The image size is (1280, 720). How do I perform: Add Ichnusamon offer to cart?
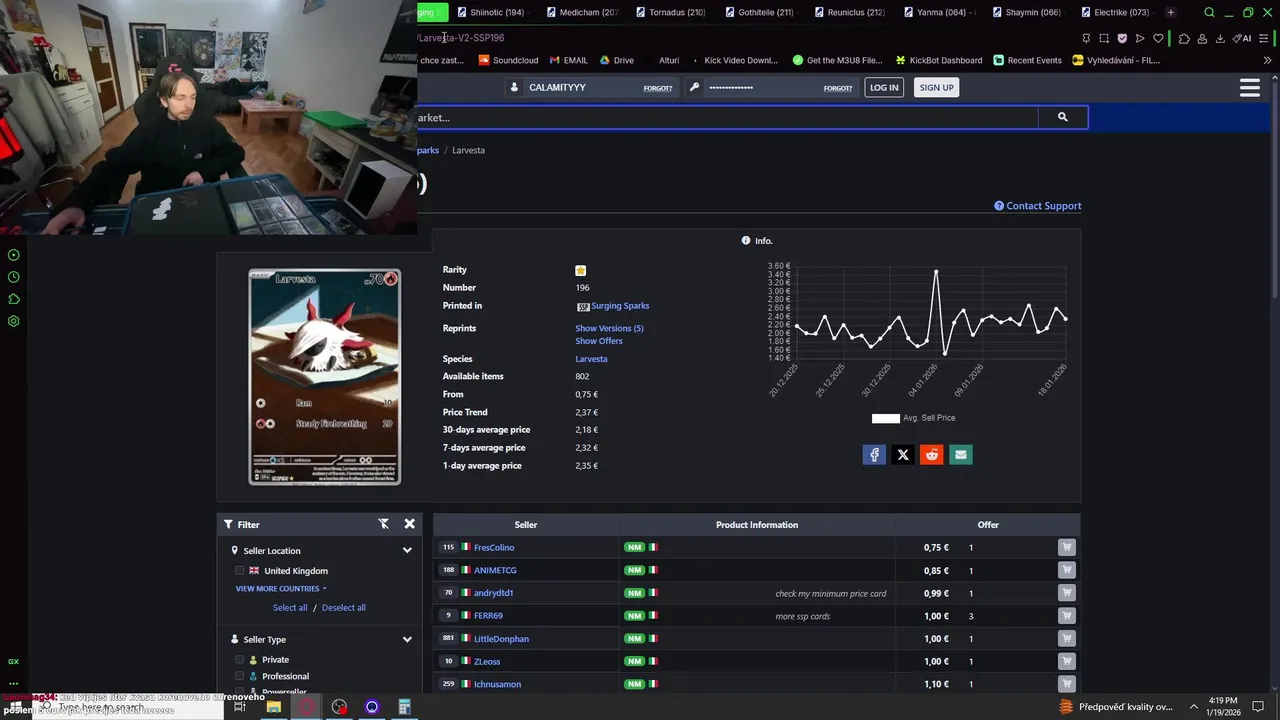click(1067, 684)
